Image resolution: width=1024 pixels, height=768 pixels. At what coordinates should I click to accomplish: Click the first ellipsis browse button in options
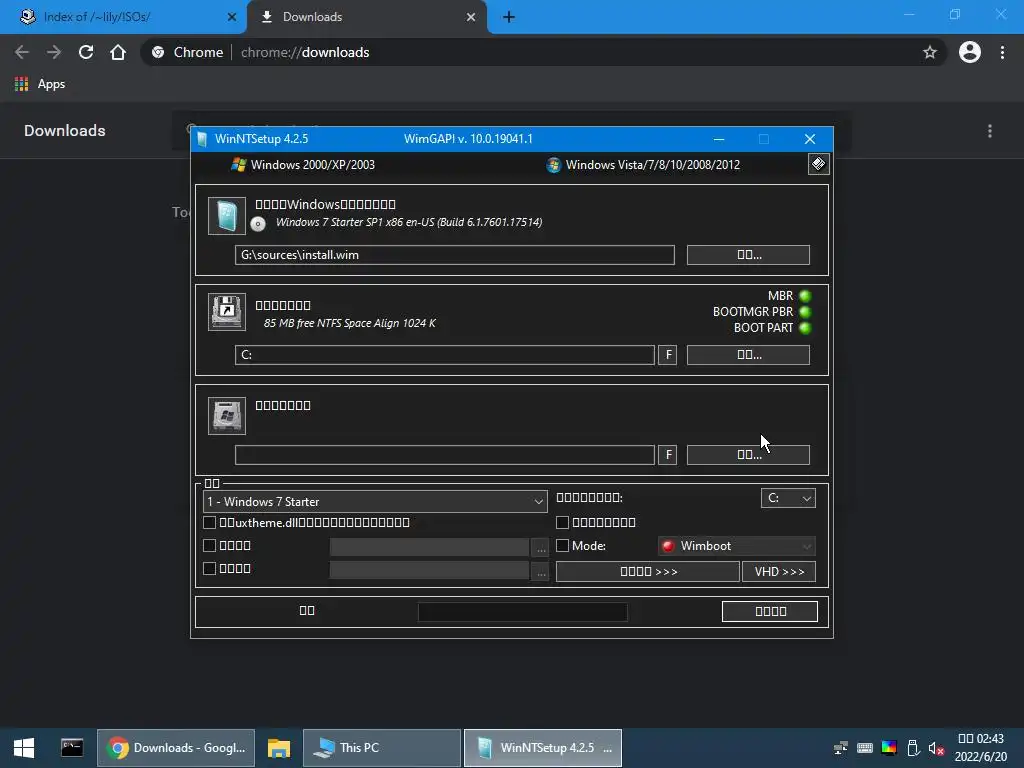(541, 547)
